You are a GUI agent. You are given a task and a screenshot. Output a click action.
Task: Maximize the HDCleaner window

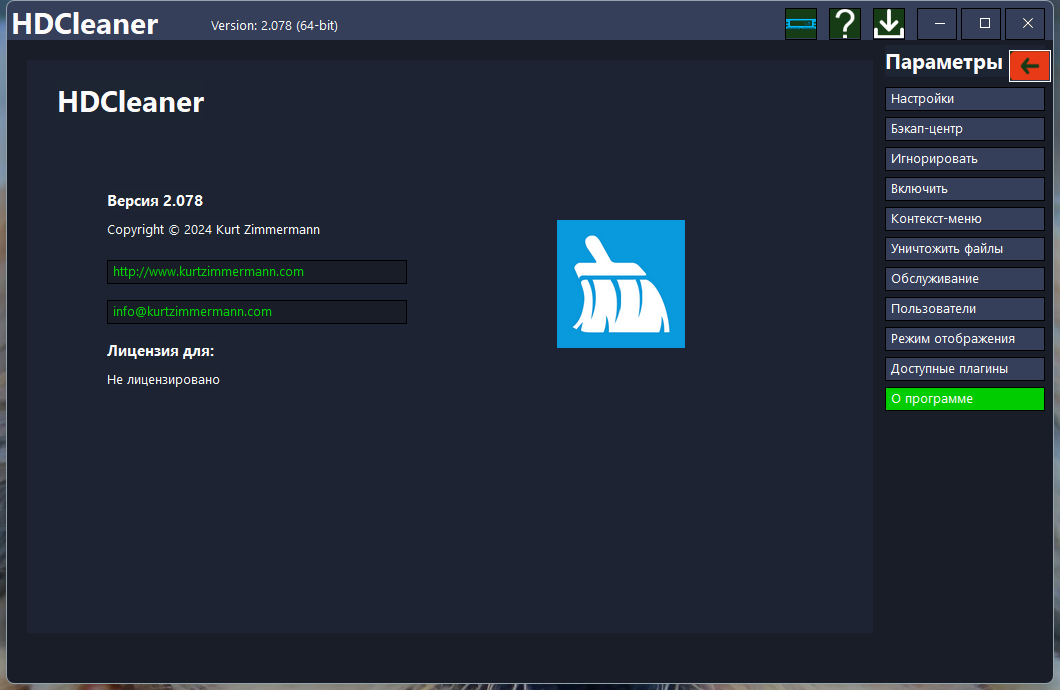pyautogui.click(x=984, y=23)
